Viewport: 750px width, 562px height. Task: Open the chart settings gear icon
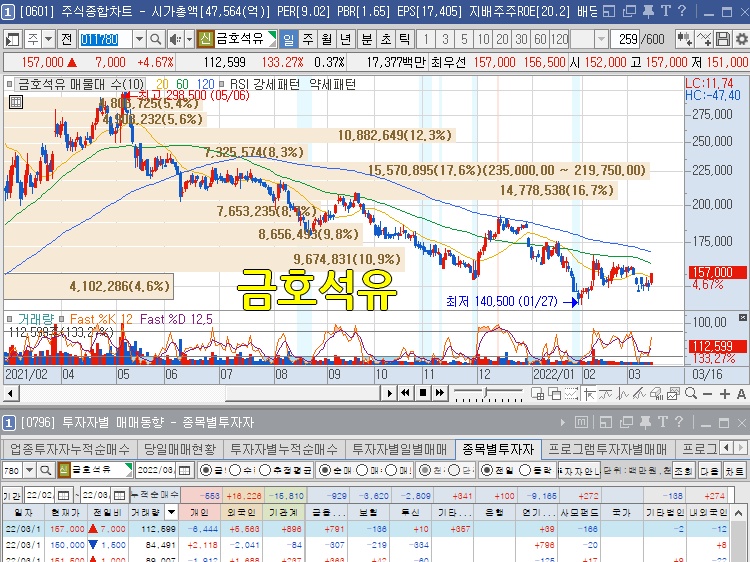click(741, 39)
